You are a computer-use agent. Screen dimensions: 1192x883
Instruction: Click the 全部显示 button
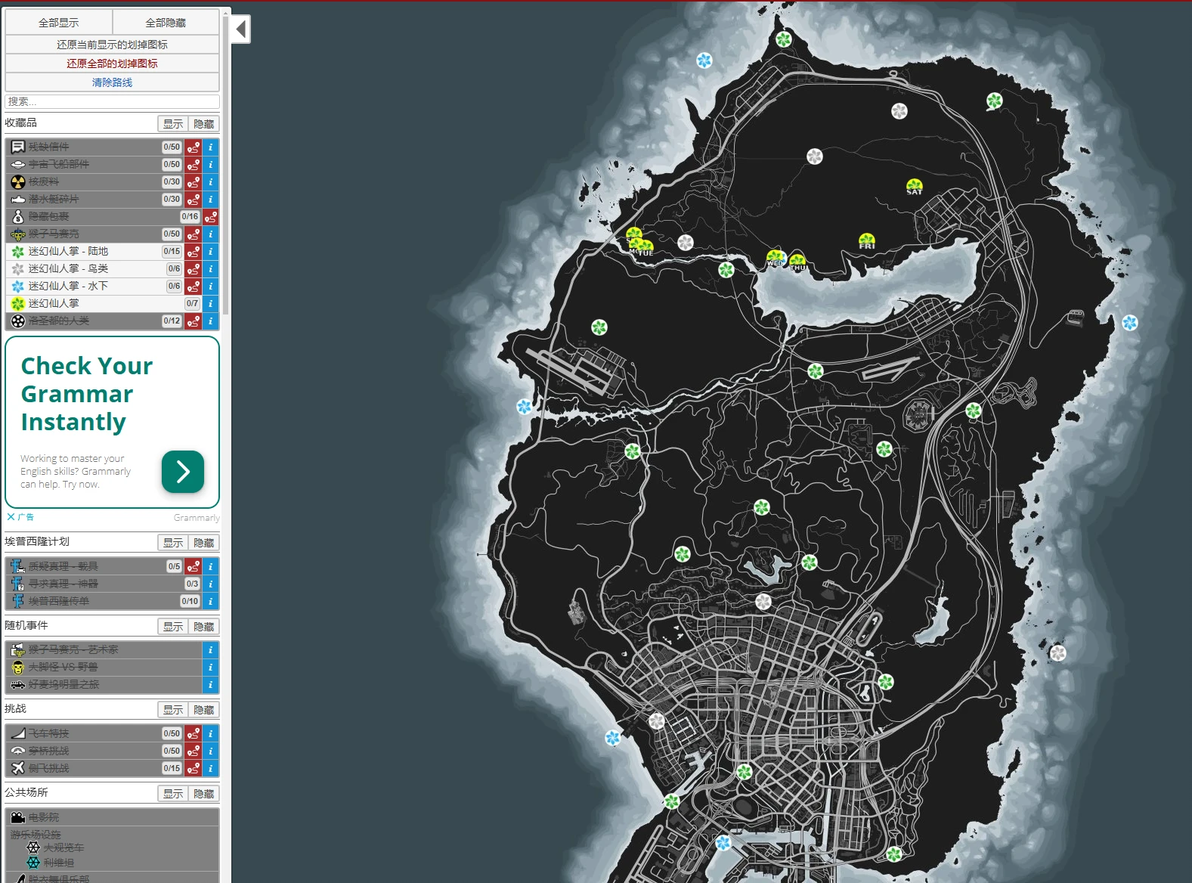(59, 23)
